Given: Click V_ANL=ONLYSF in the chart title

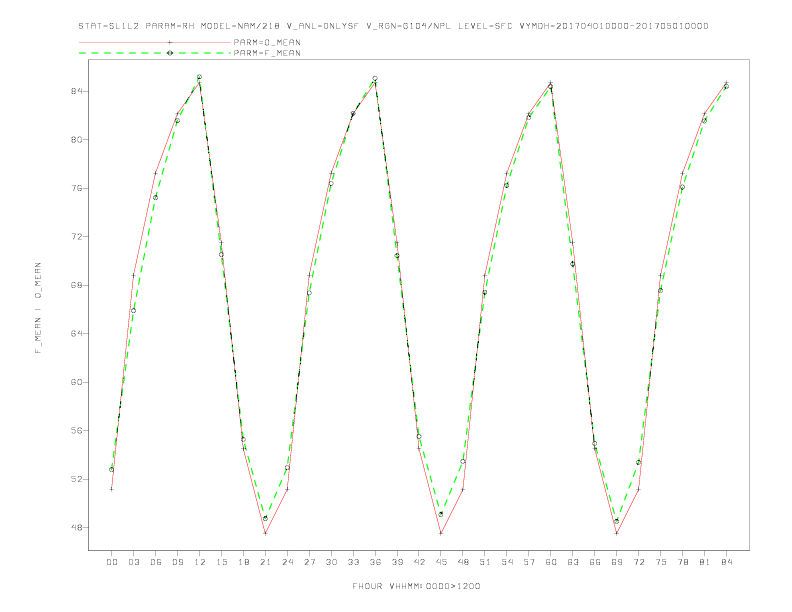Looking at the screenshot, I should [x=322, y=26].
